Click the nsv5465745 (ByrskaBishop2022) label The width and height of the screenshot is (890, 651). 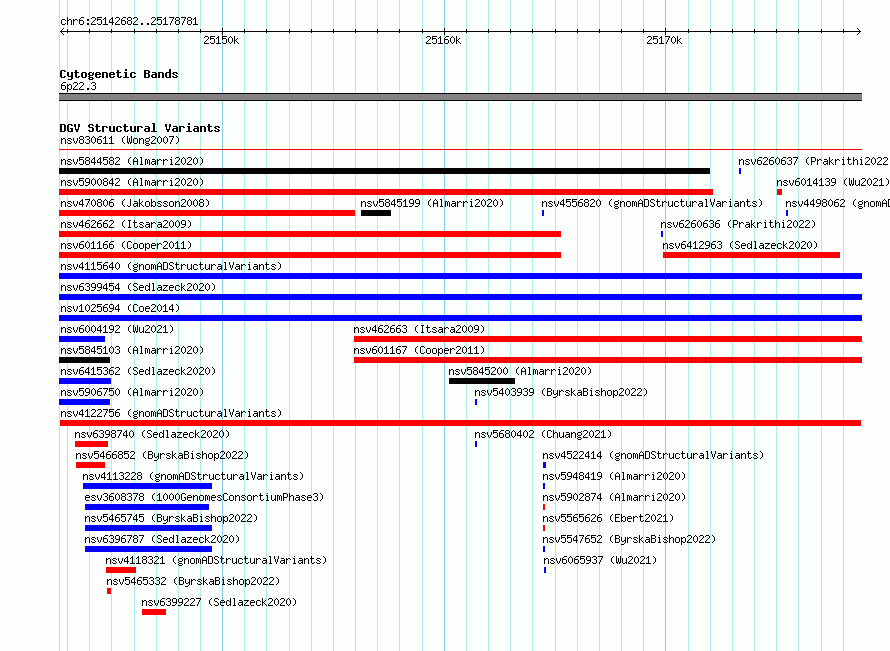point(171,518)
